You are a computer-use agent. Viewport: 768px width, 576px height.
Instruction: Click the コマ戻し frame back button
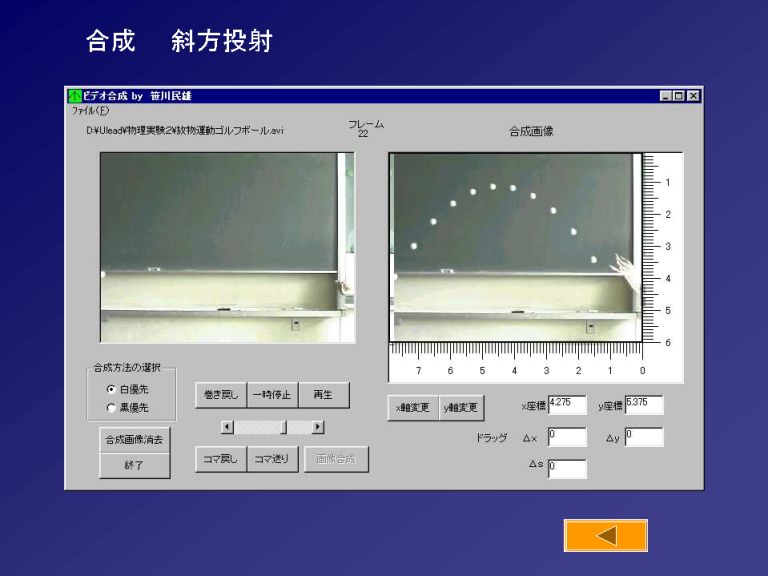point(220,459)
